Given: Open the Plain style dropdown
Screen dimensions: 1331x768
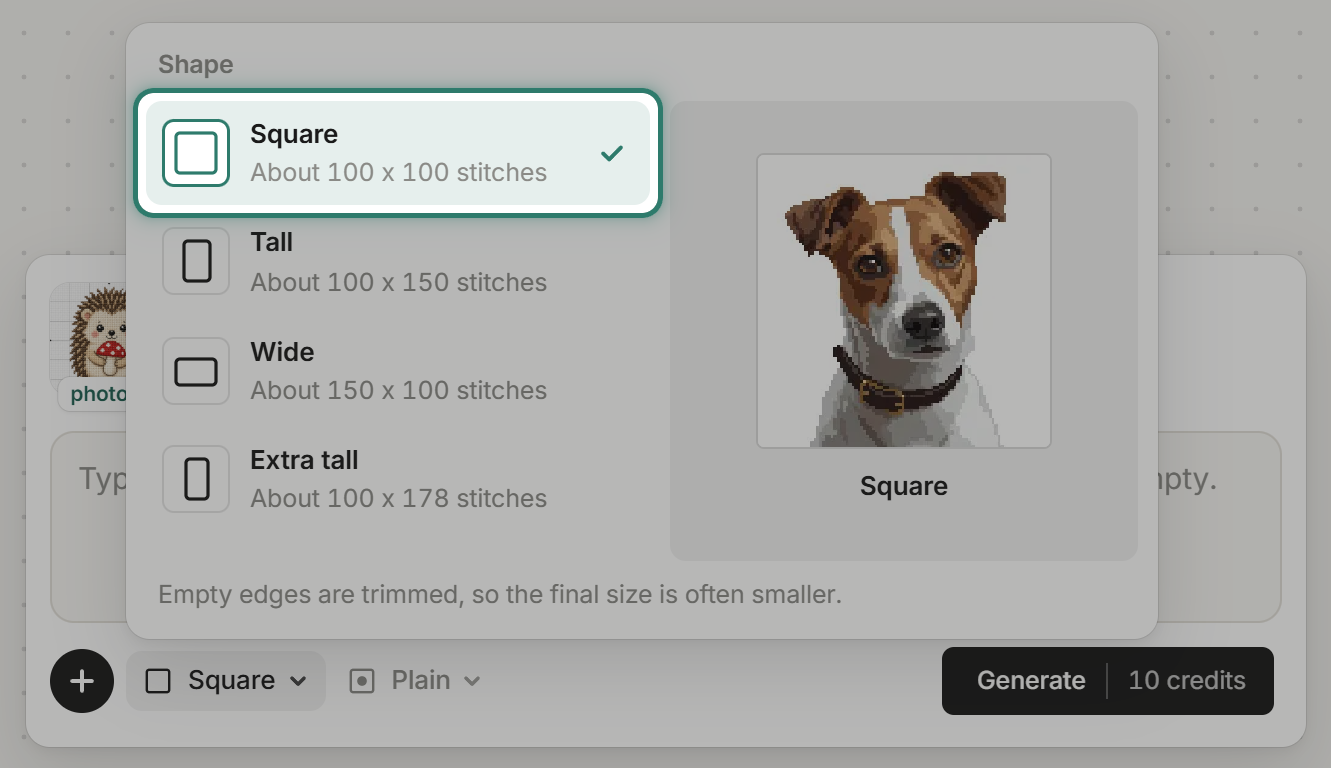Looking at the screenshot, I should tap(415, 681).
